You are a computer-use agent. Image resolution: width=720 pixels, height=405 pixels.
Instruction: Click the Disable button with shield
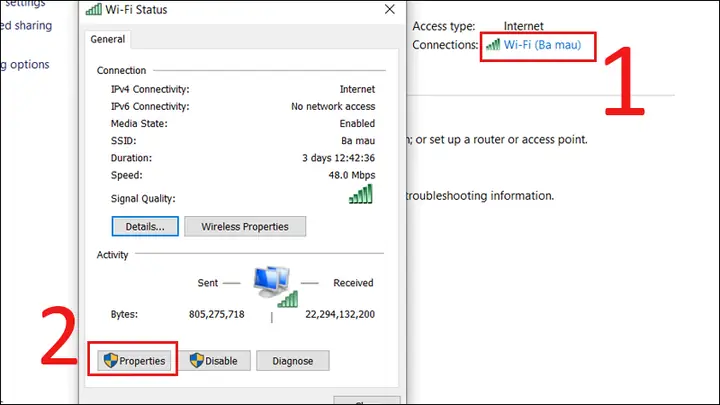[214, 361]
